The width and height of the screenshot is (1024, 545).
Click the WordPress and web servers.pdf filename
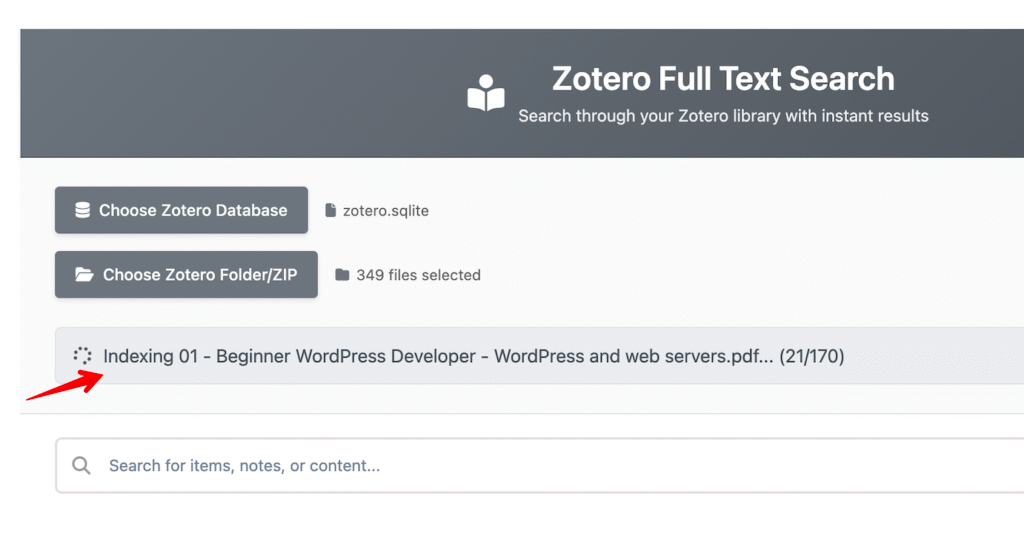click(x=632, y=356)
